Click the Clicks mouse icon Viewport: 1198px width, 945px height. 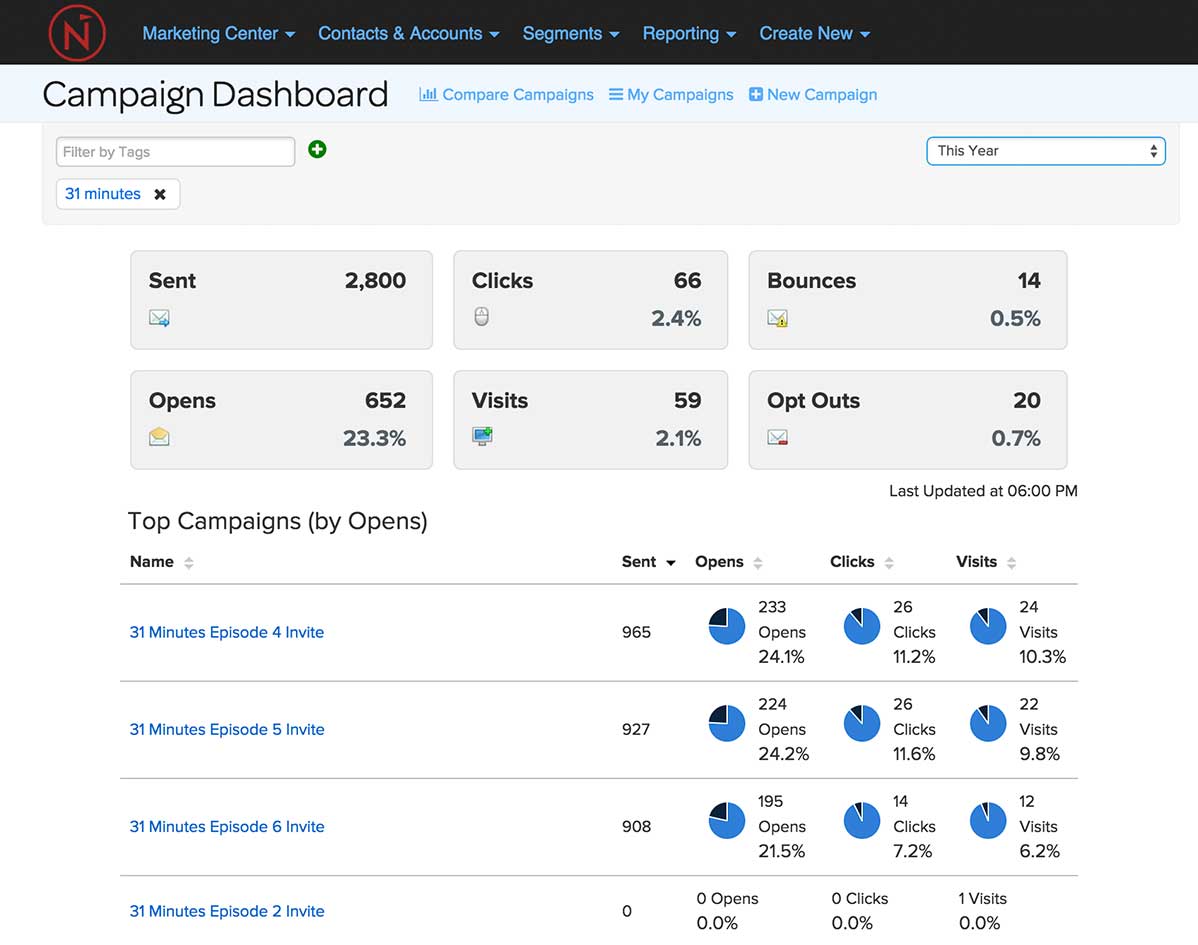[481, 316]
